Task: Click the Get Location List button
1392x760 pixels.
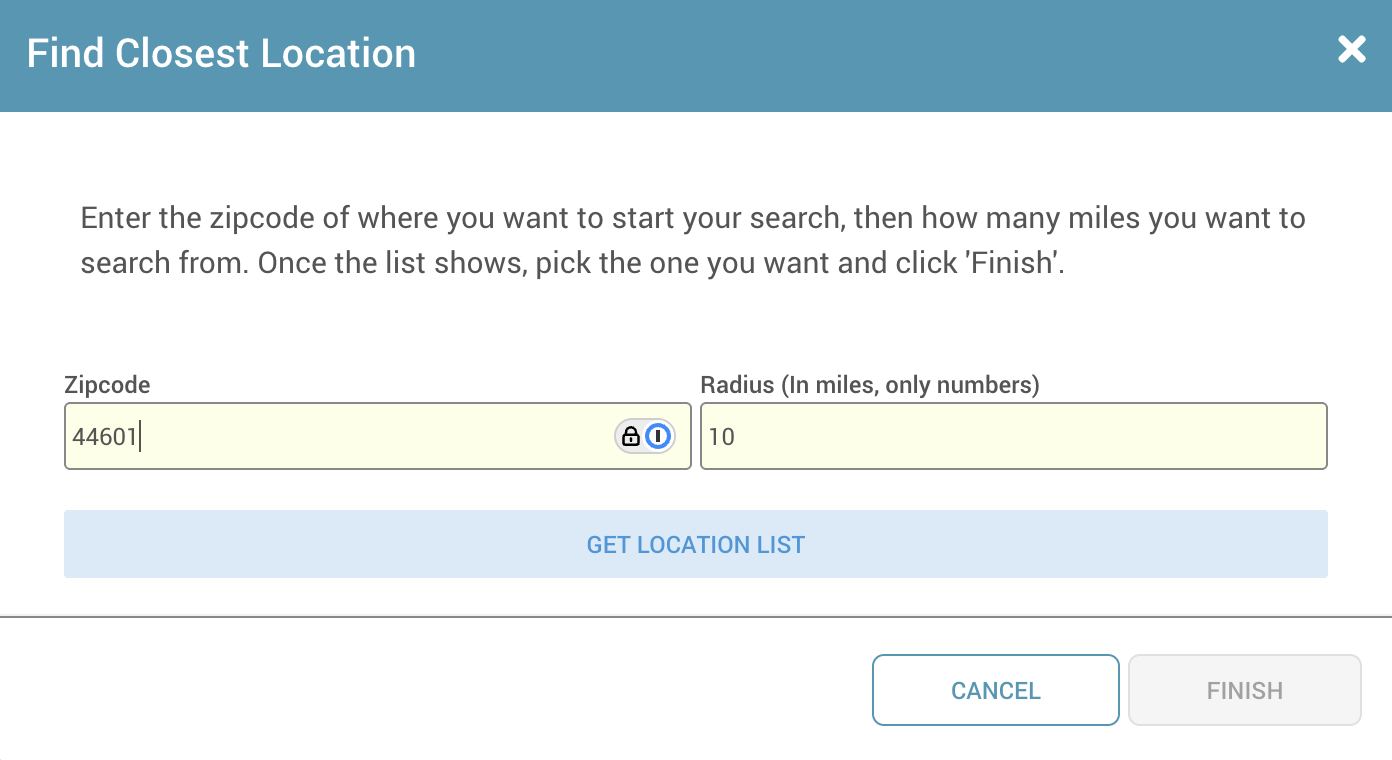Action: tap(696, 544)
